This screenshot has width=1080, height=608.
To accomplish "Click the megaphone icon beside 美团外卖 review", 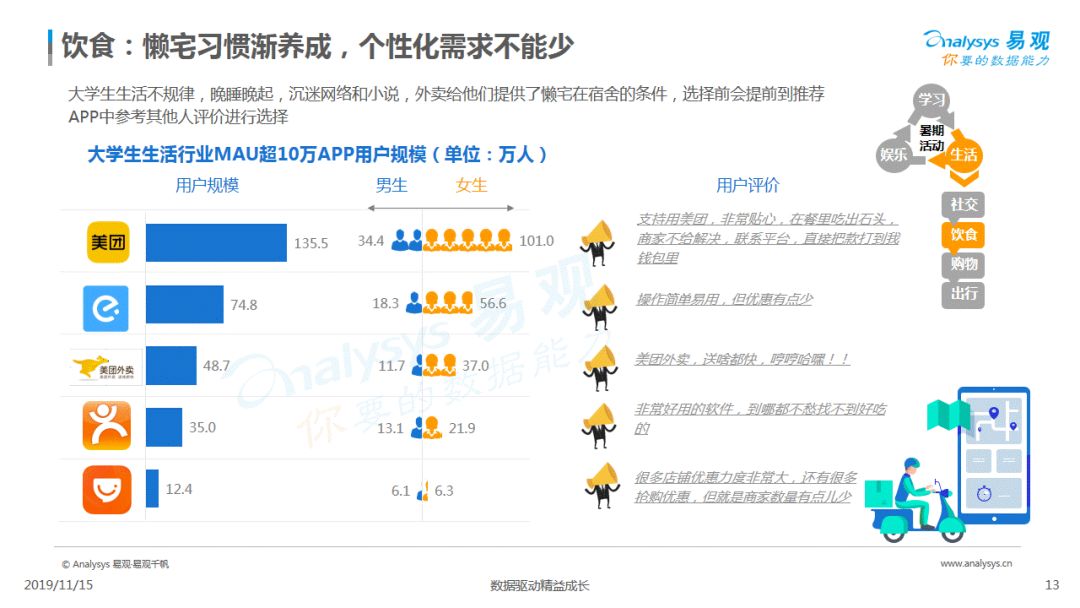I will click(600, 368).
